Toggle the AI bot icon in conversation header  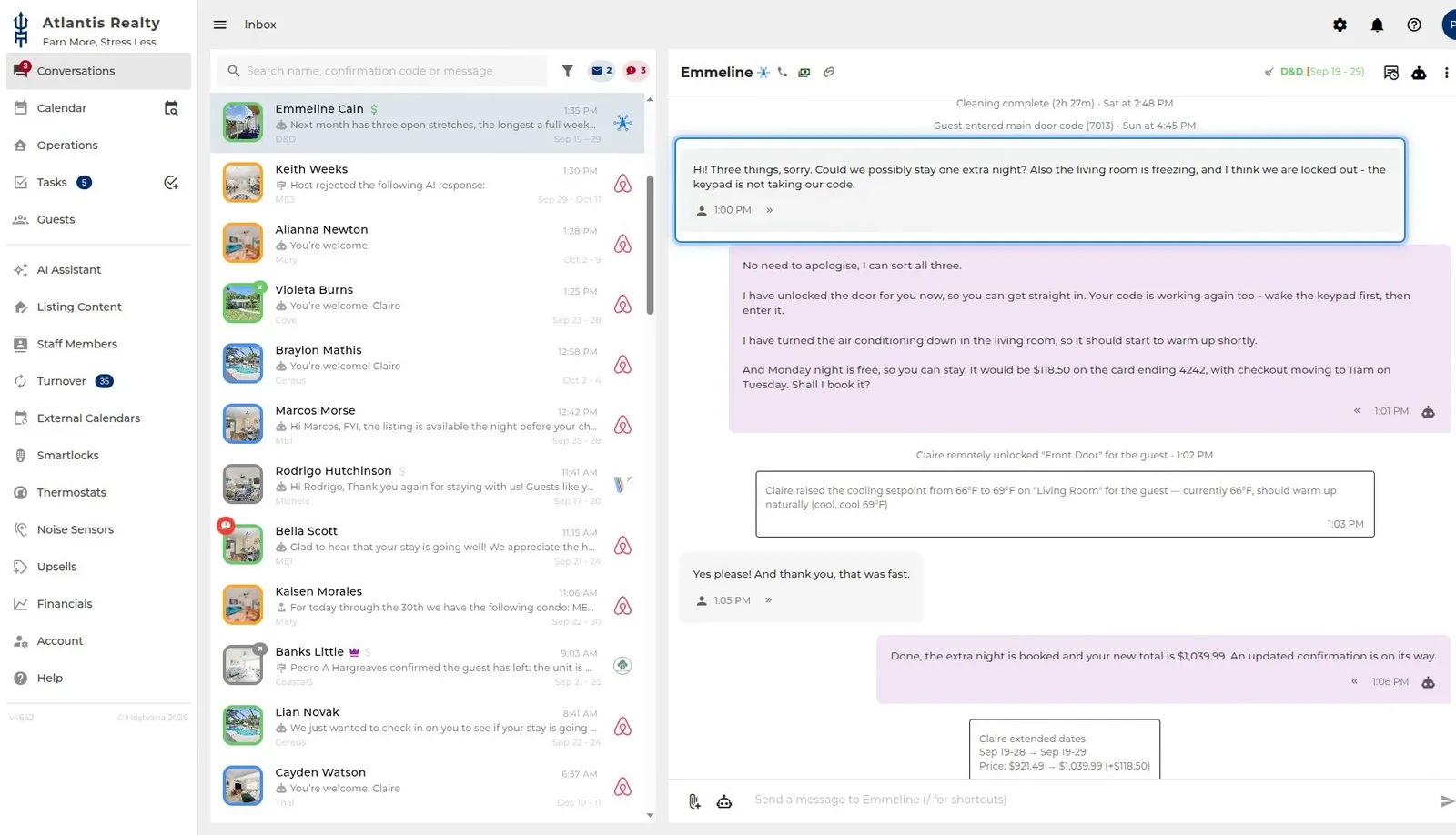point(1419,73)
